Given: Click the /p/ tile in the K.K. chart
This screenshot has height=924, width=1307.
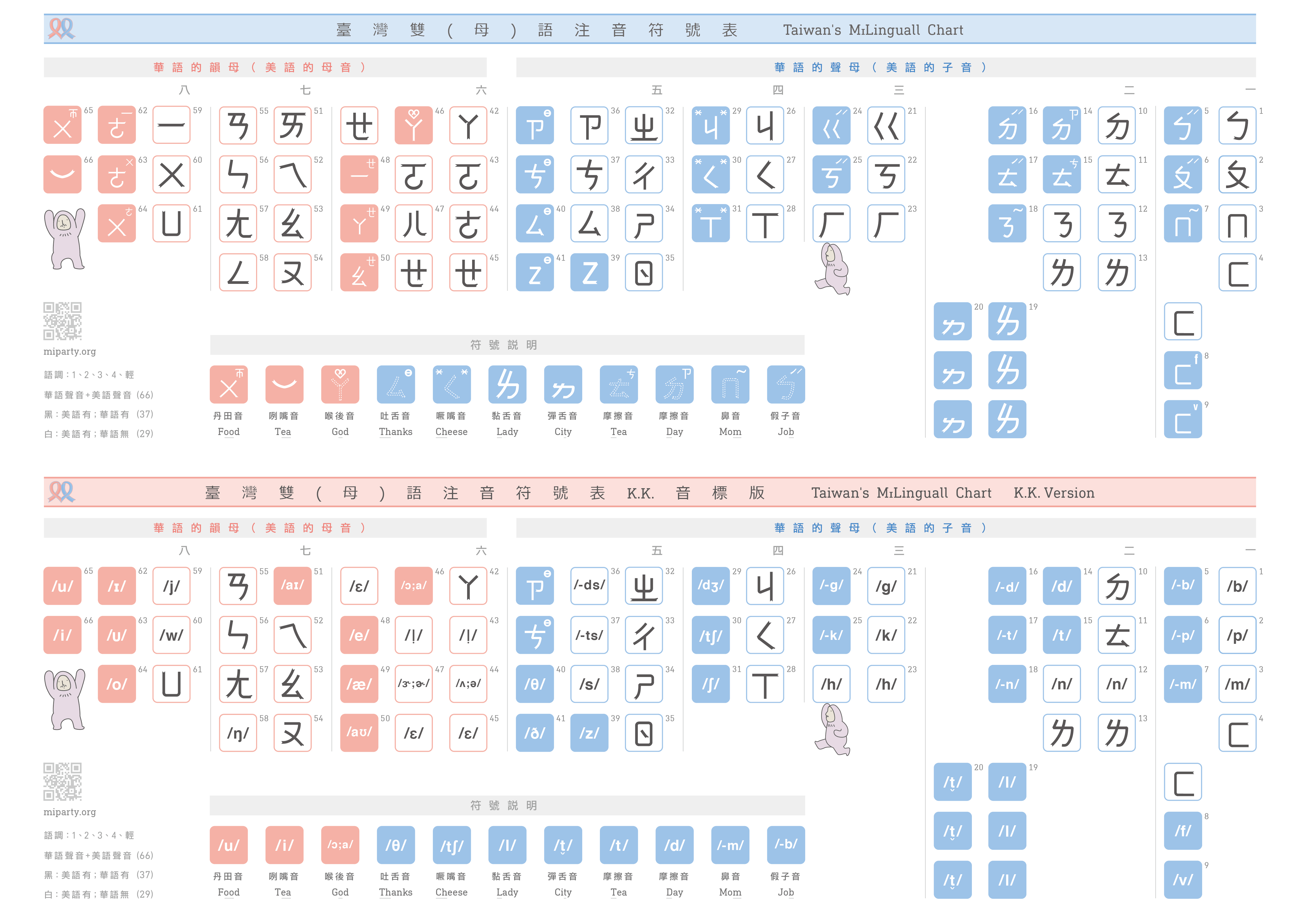Looking at the screenshot, I should 1237,635.
